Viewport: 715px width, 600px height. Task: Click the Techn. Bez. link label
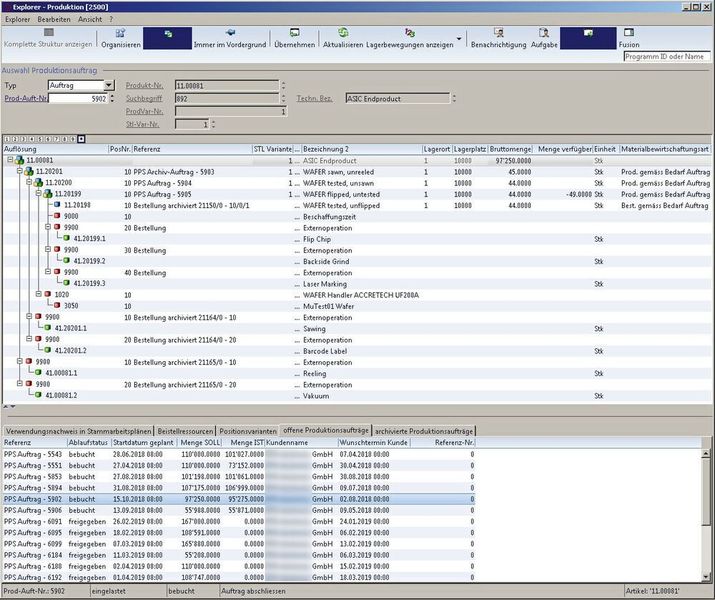(314, 98)
